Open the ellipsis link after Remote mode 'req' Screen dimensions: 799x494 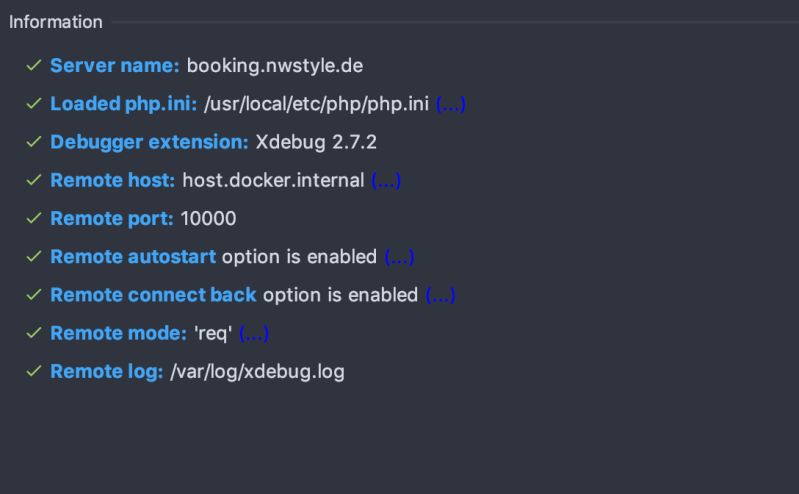254,333
